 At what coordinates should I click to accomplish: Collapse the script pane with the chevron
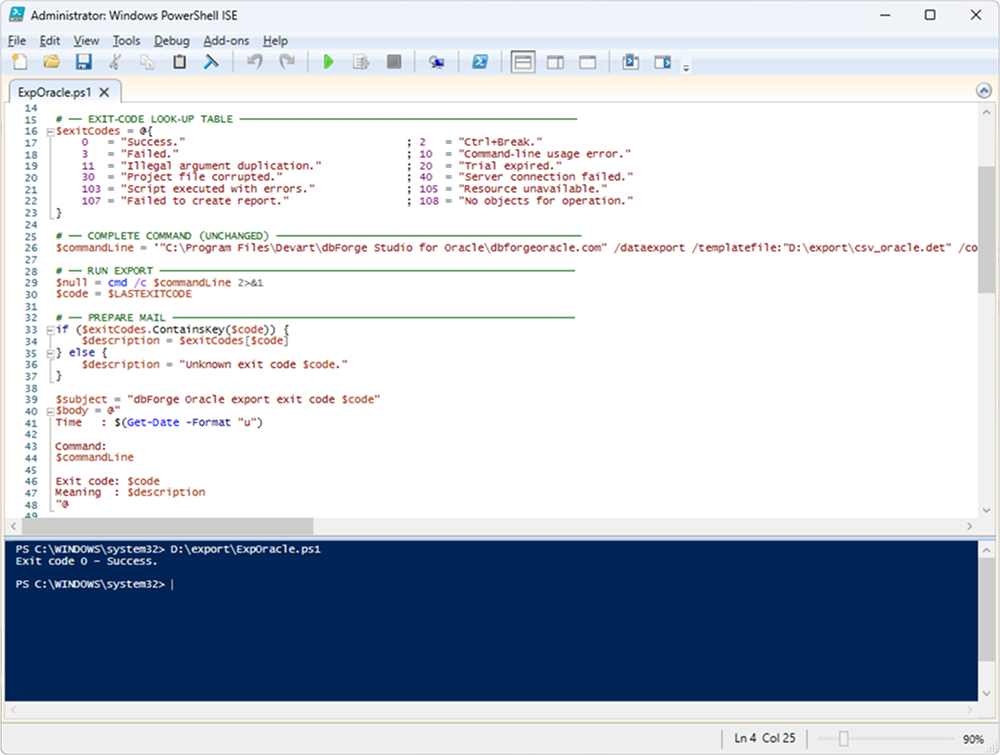[983, 91]
